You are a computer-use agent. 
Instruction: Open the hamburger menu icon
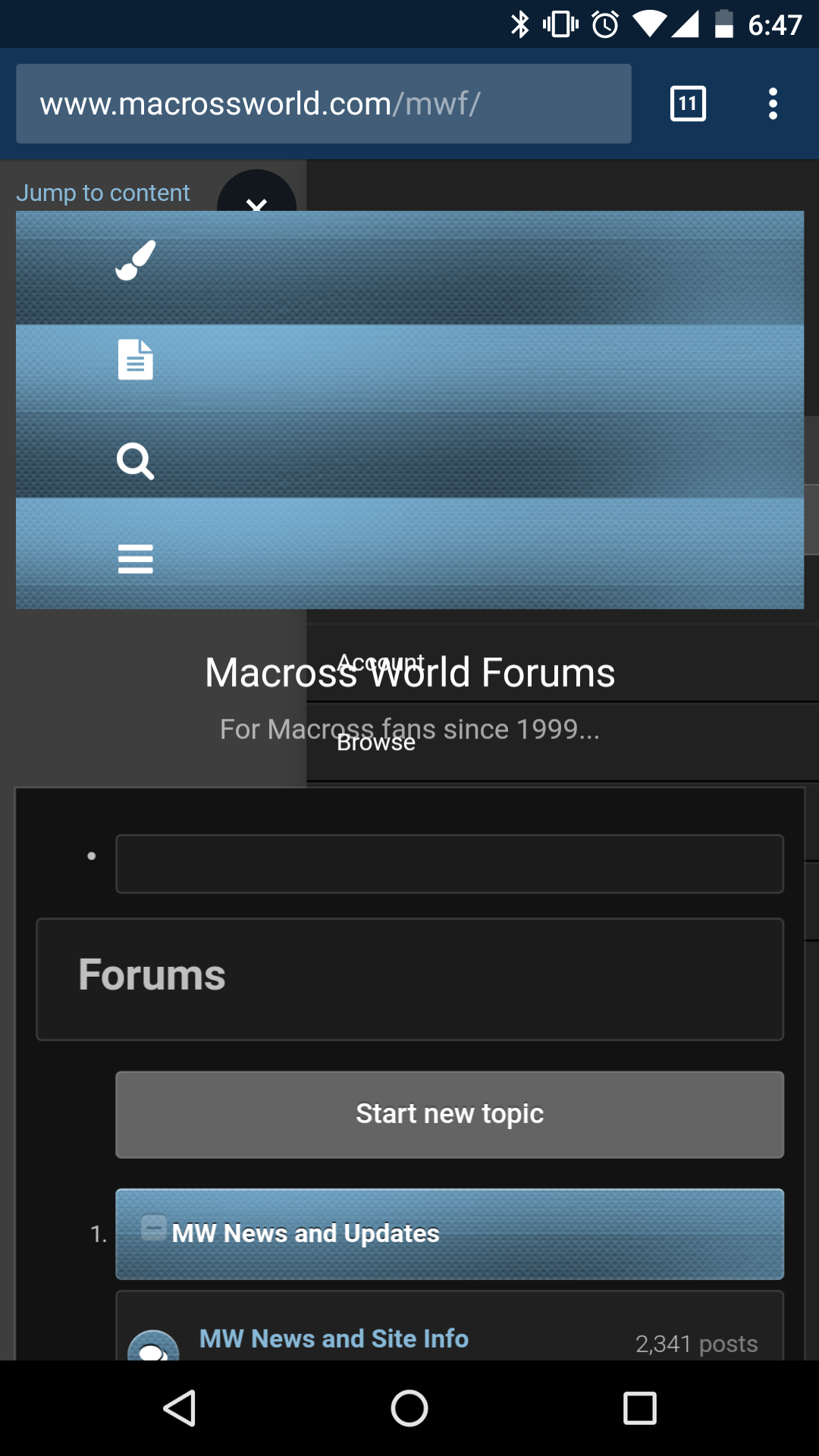point(136,559)
